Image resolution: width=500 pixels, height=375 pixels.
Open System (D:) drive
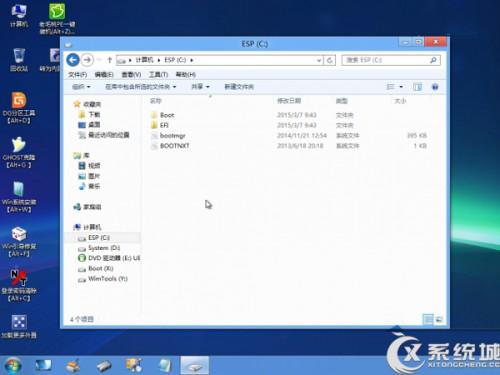click(99, 248)
